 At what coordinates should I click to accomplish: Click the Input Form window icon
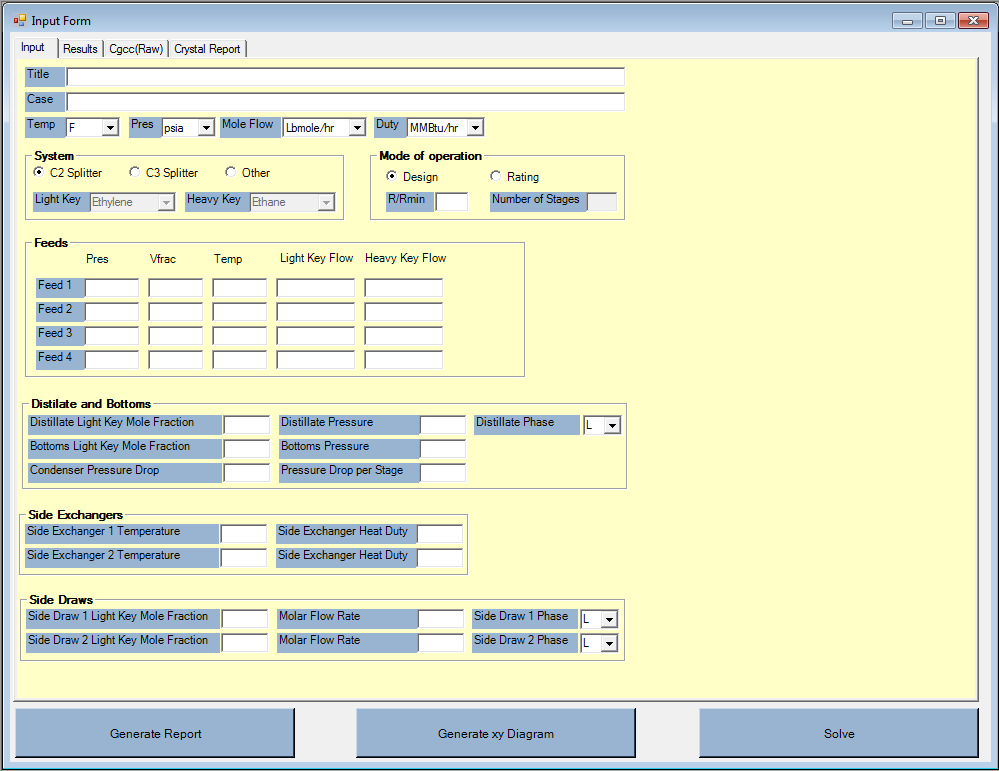19,20
